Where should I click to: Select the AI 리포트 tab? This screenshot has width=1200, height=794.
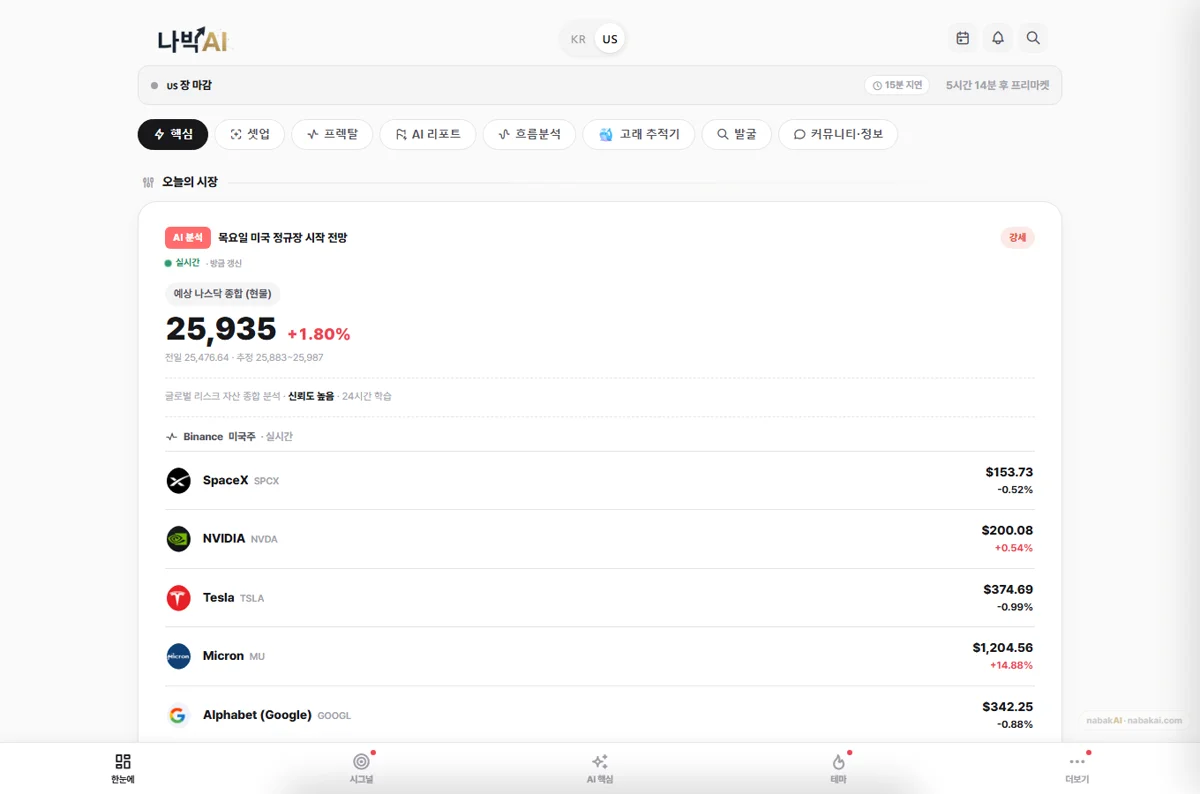[x=428, y=134]
